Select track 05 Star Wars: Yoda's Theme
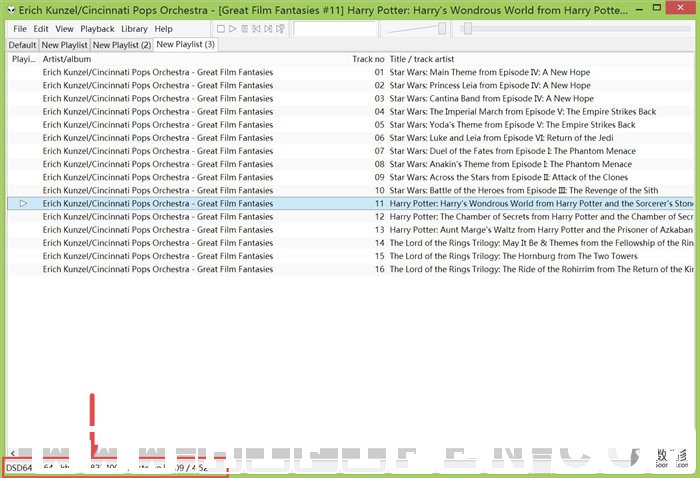This screenshot has height=478, width=700. tap(351, 125)
